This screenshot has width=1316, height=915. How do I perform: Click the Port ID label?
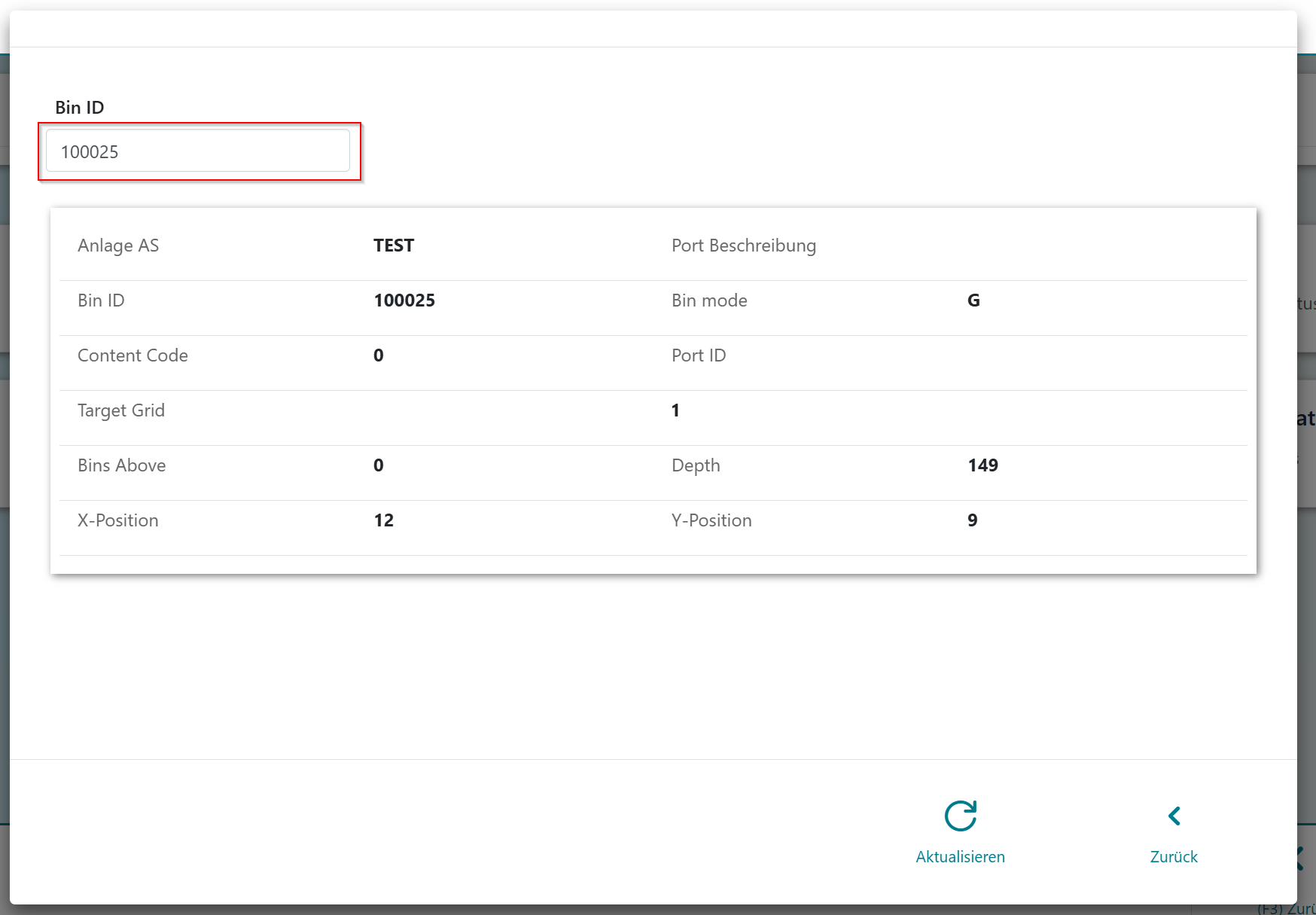coord(698,355)
